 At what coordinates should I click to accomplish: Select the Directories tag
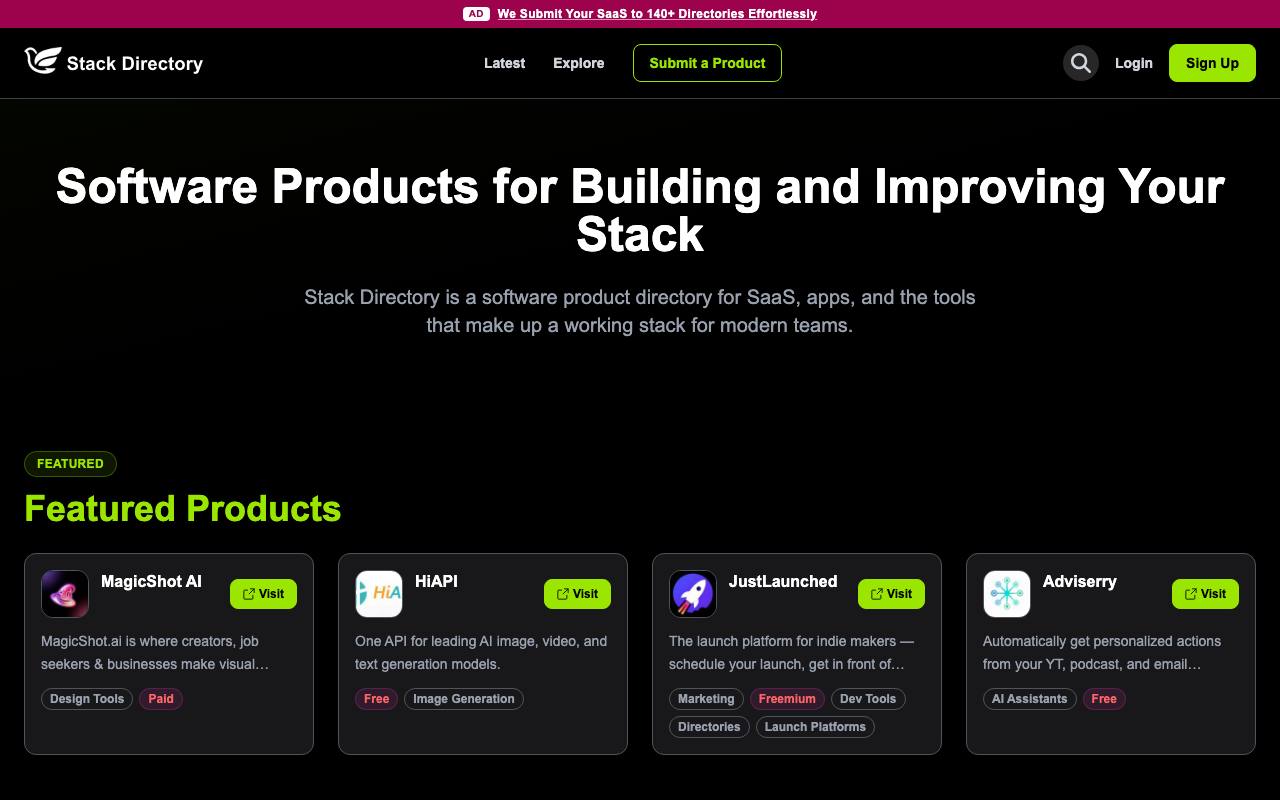click(x=709, y=727)
